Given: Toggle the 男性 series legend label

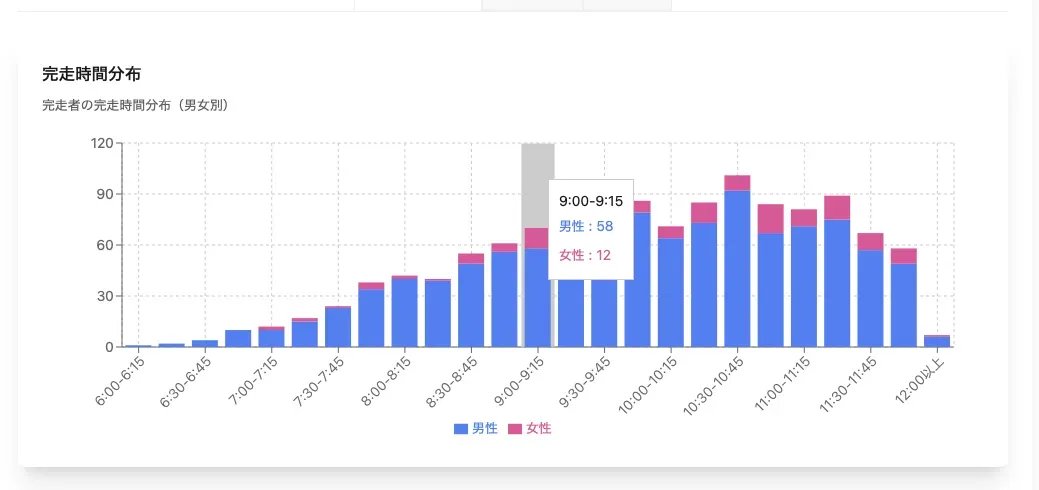Looking at the screenshot, I should 485,429.
